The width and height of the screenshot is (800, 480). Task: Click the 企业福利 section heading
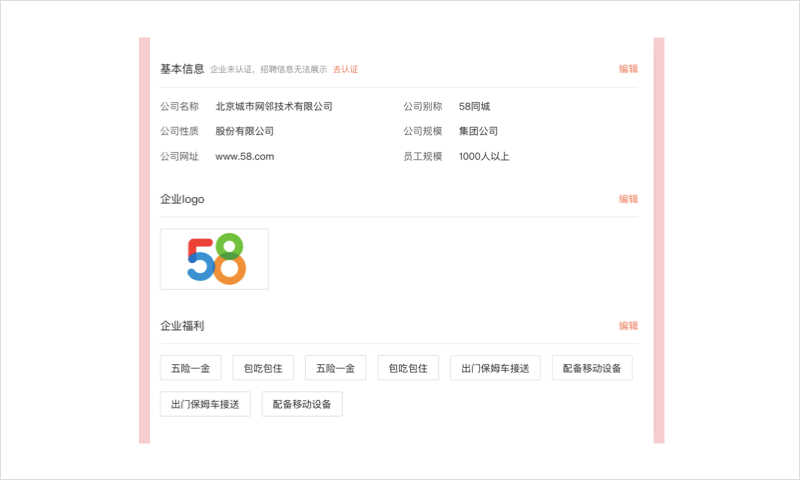tap(182, 326)
